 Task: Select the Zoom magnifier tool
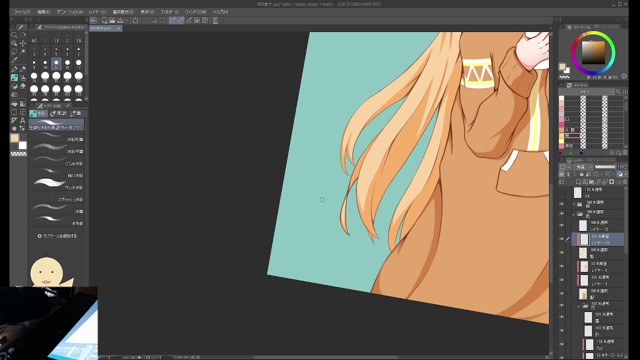click(x=14, y=35)
